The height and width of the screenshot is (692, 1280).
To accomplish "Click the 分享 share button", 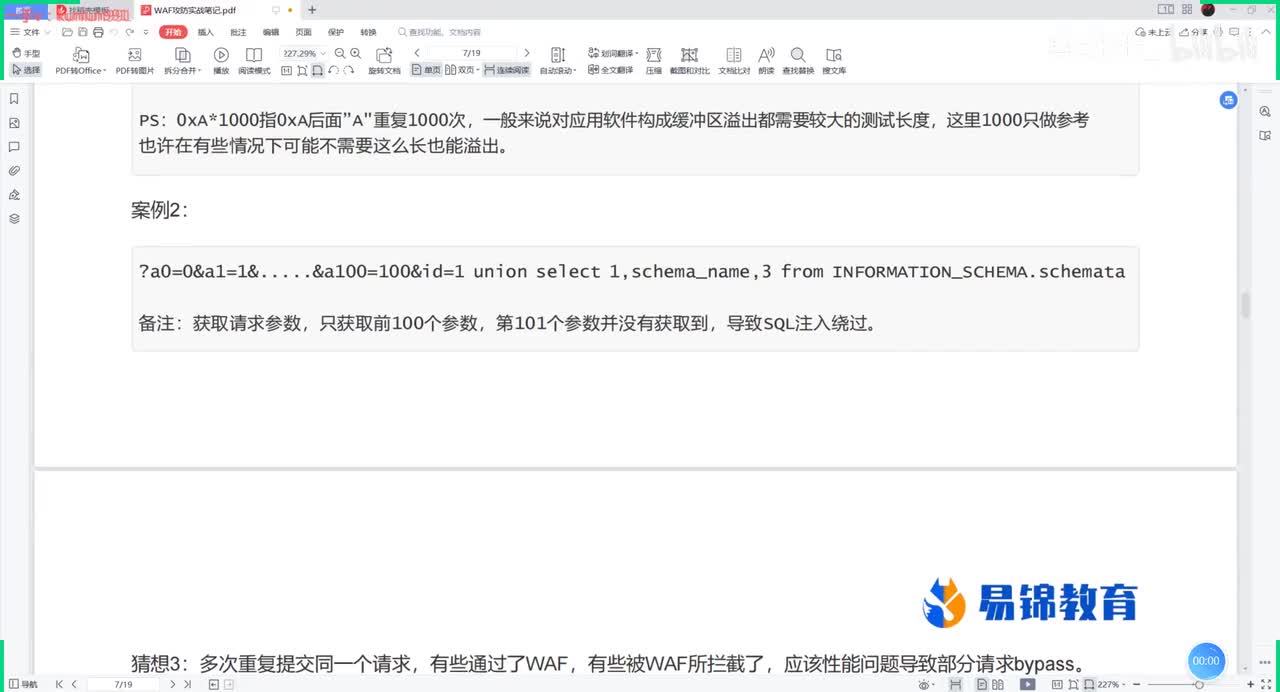I will (x=1195, y=32).
